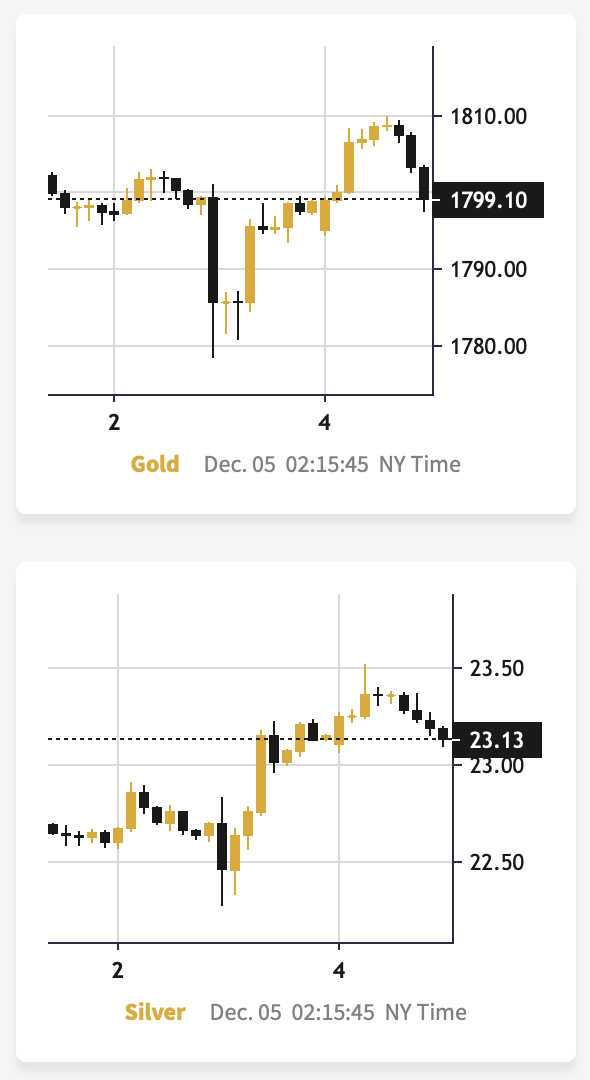The image size is (590, 1080).
Task: Click the 1780.00 axis label on gold chart
Action: click(489, 345)
